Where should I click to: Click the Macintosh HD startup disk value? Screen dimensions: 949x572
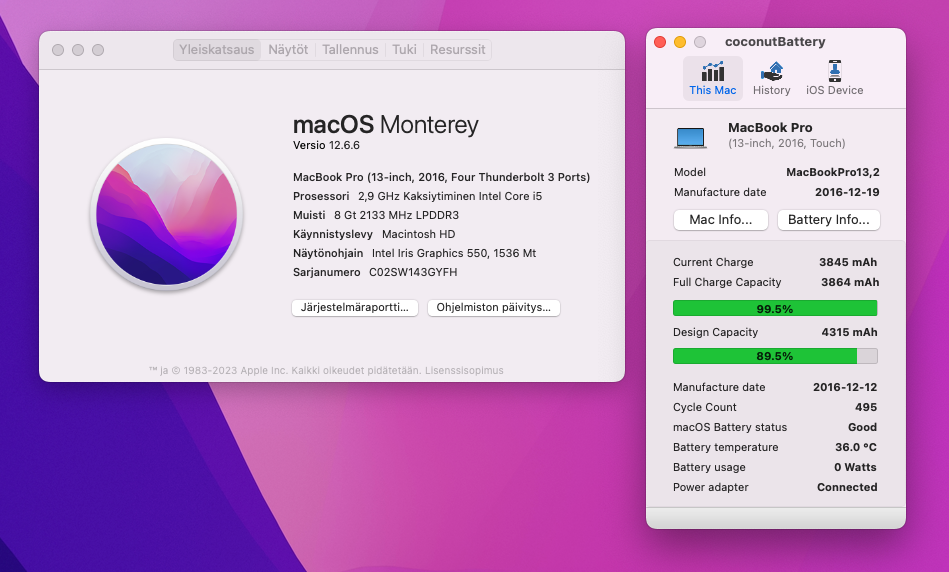click(418, 234)
